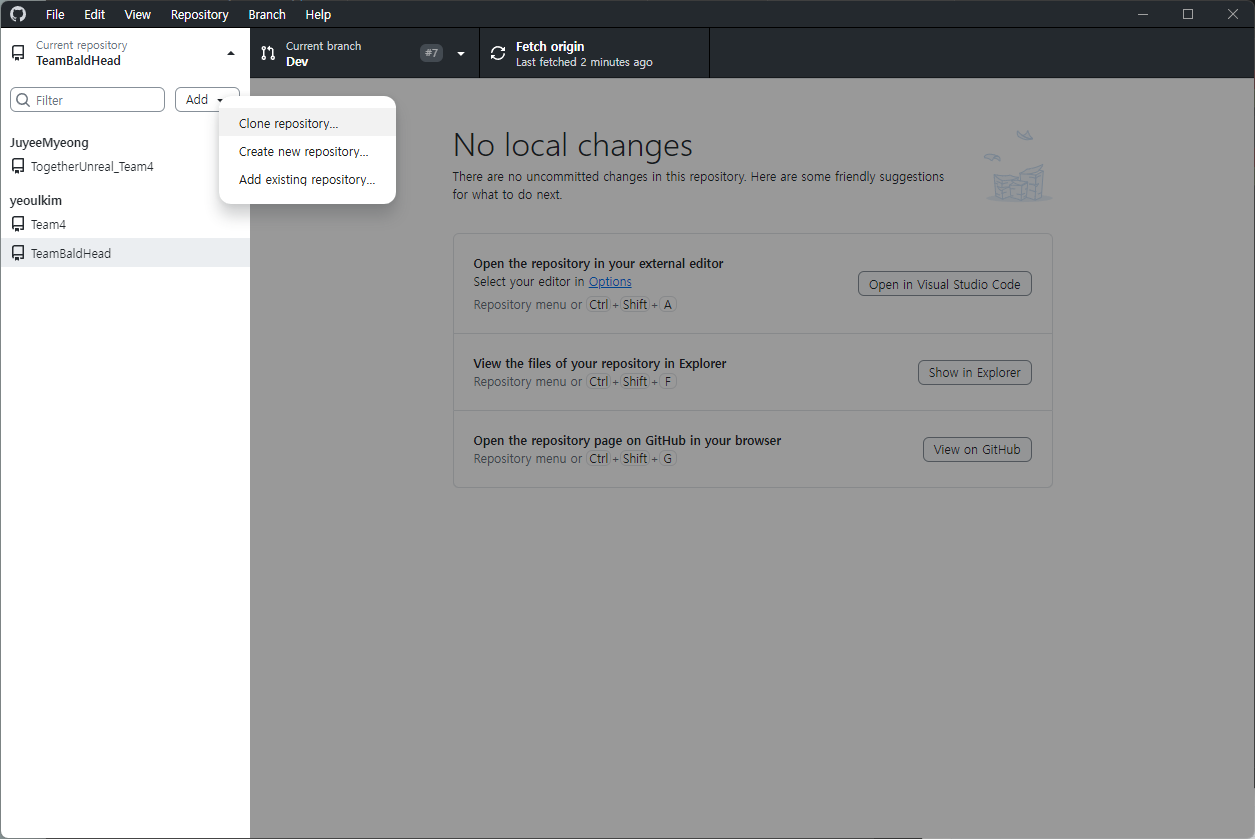Open the Branch menu
Screen dimensions: 1255x839
pyautogui.click(x=267, y=14)
